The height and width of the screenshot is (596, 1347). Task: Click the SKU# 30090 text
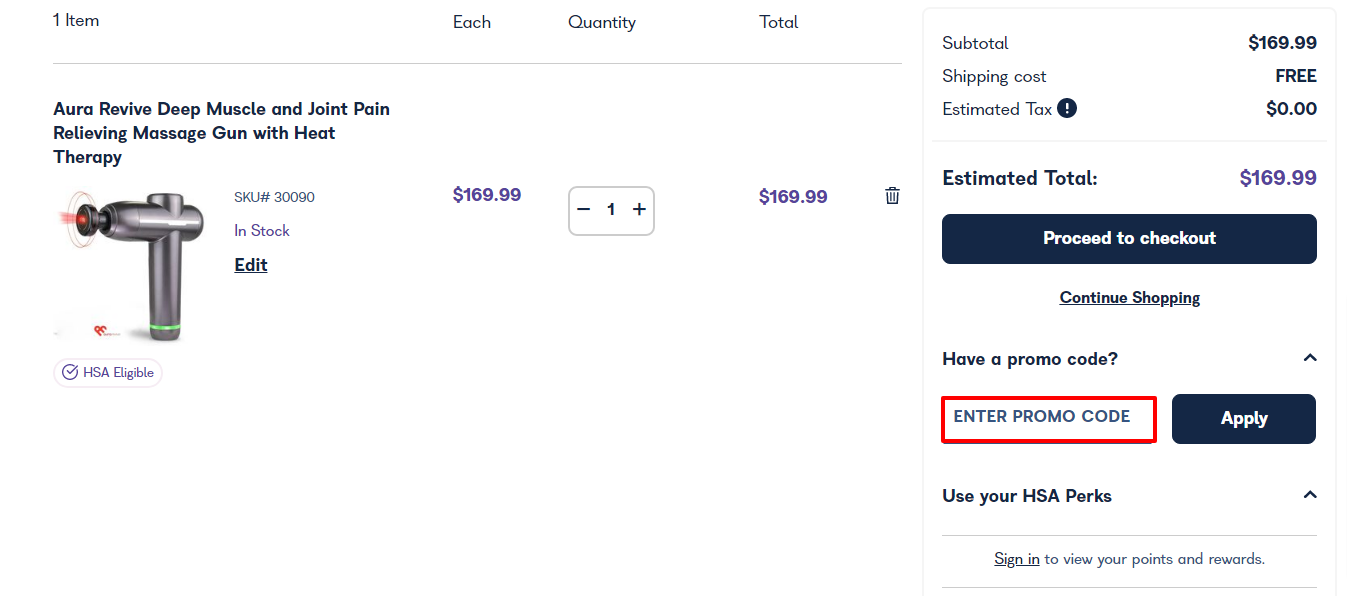(274, 197)
